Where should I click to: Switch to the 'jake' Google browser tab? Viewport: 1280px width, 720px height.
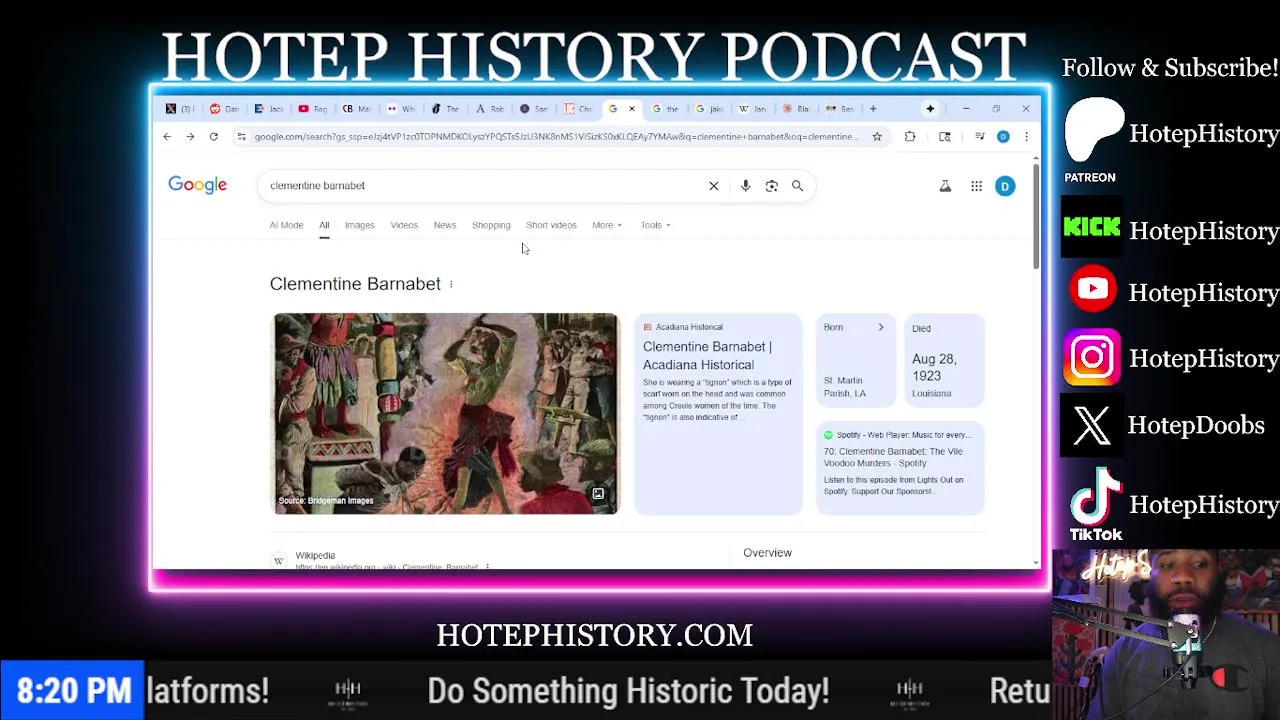pos(709,109)
